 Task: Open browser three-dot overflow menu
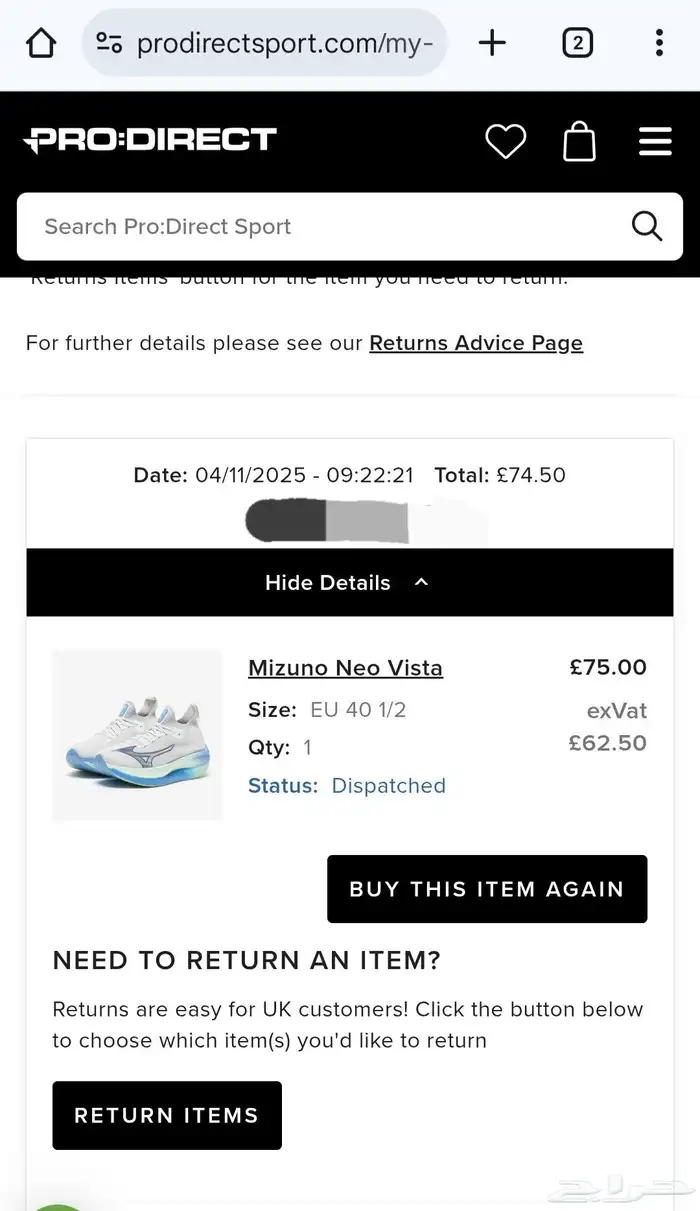tap(658, 43)
